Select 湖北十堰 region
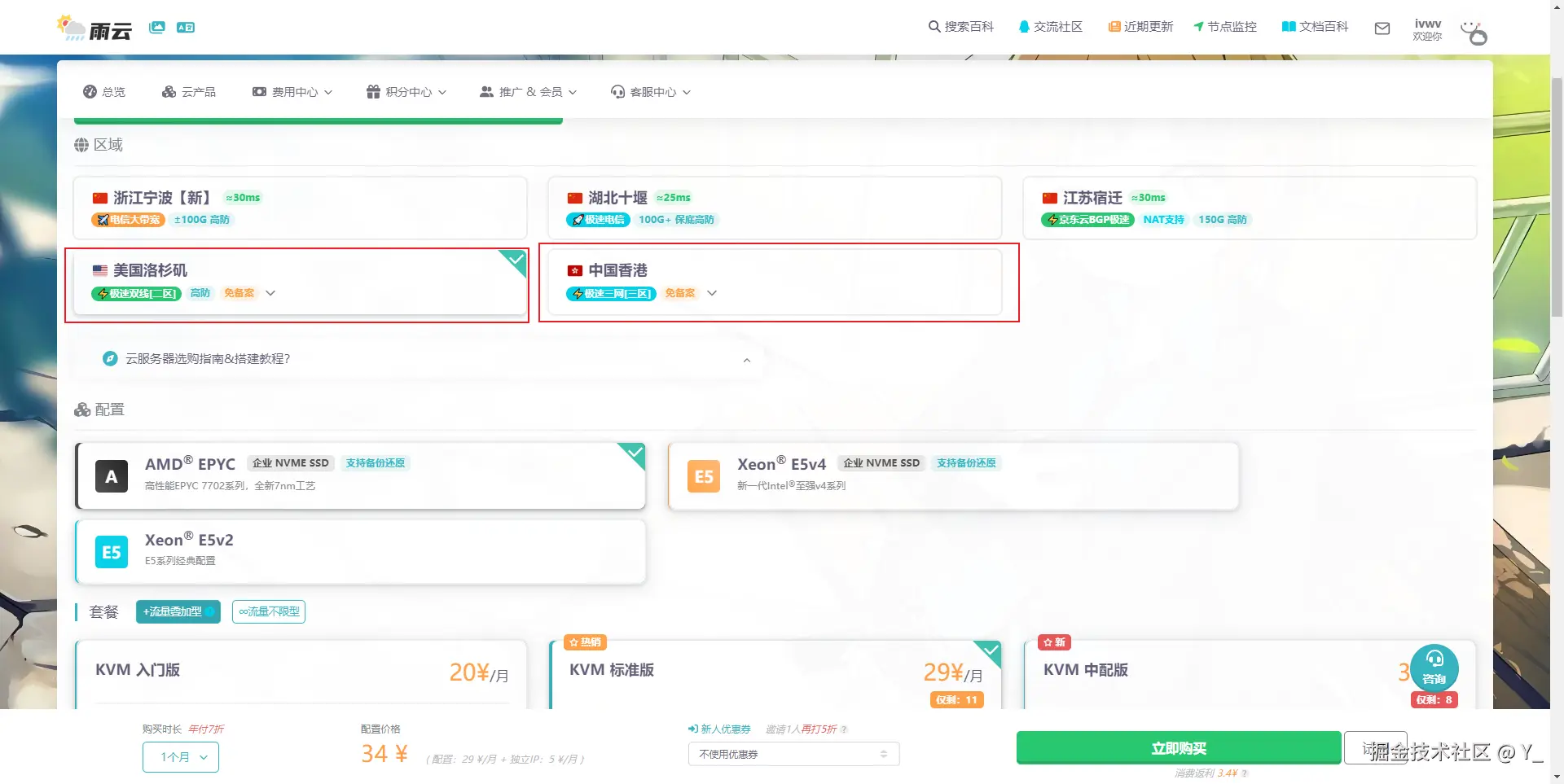Screen dimensions: 1564x784 (775, 208)
